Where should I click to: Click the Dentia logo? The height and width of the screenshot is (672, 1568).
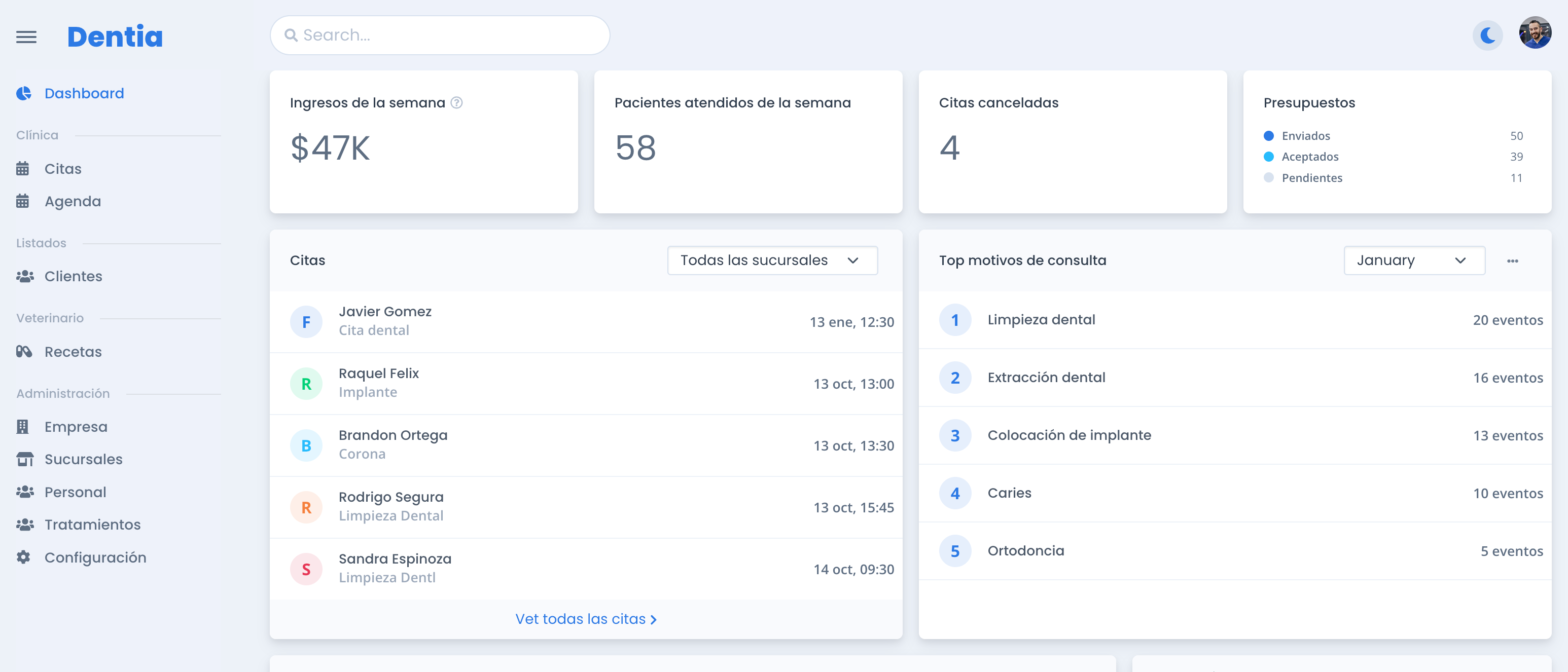[x=115, y=37]
